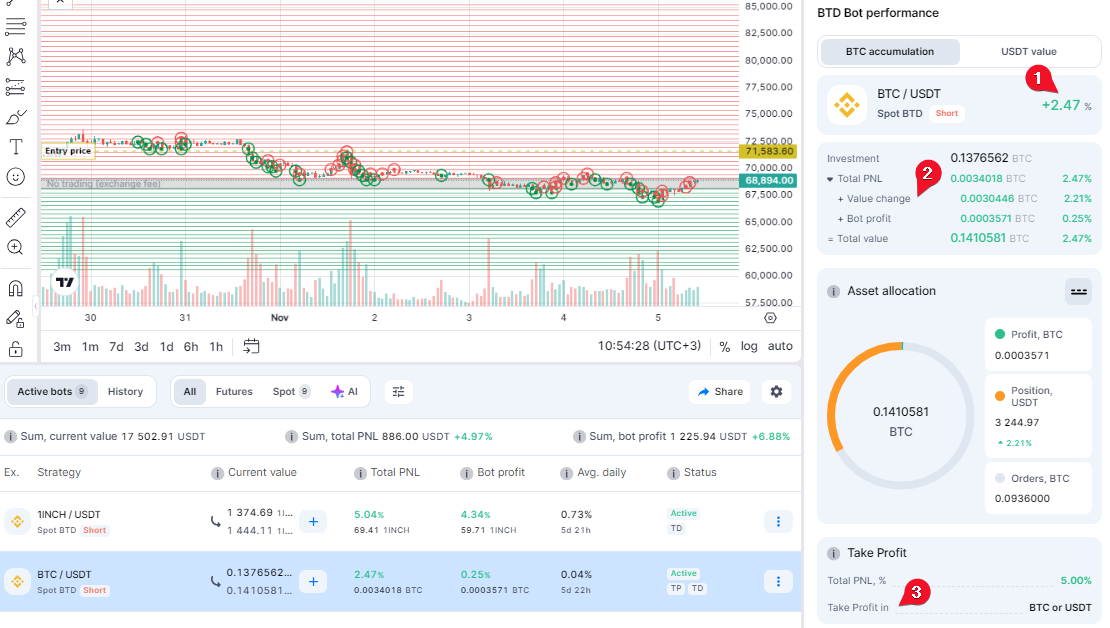Screen dimensions: 1110x628
Task: Click the go-to-date calendar icon
Action: point(251,346)
